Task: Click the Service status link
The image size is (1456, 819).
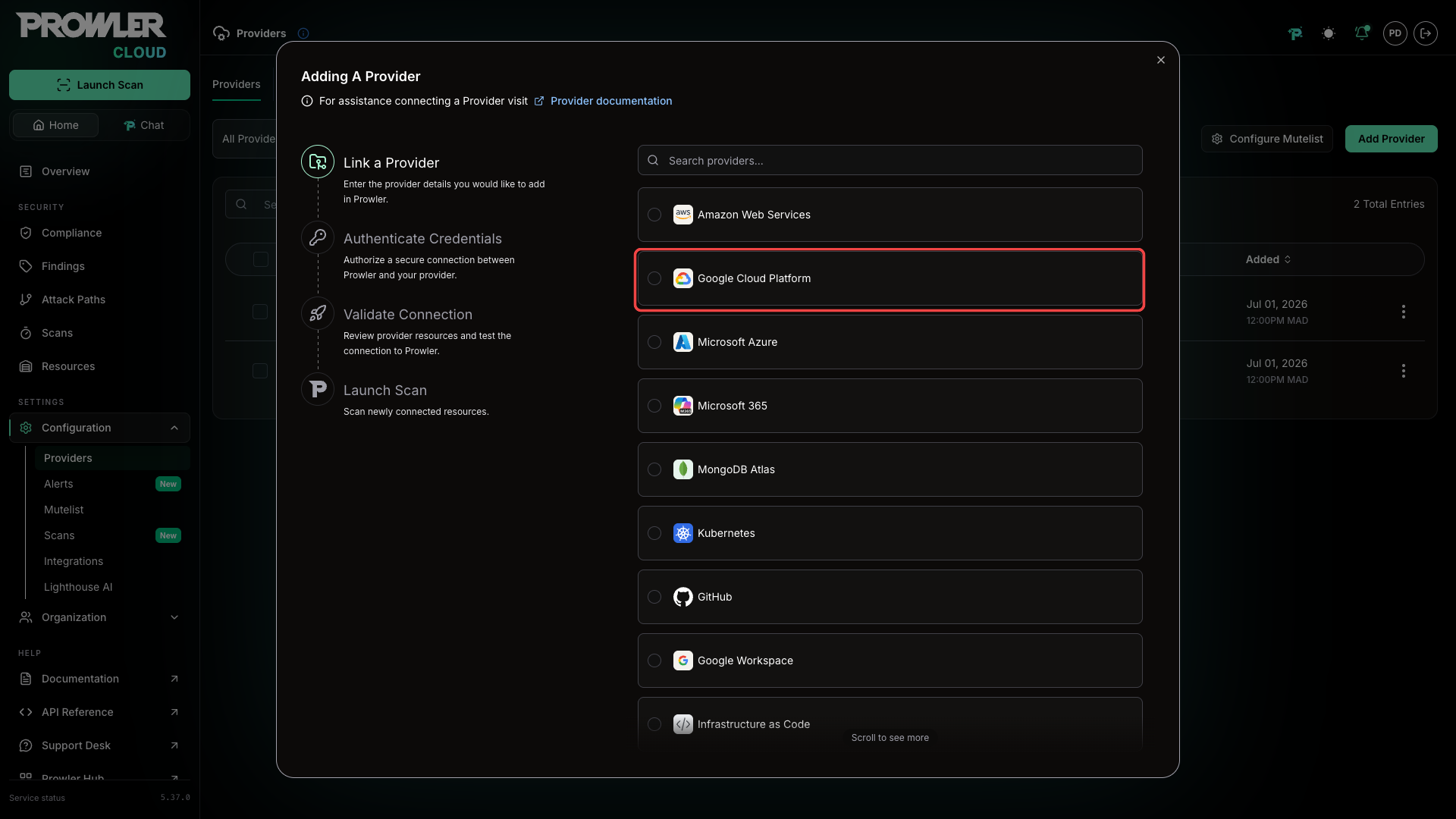Action: pos(37,798)
